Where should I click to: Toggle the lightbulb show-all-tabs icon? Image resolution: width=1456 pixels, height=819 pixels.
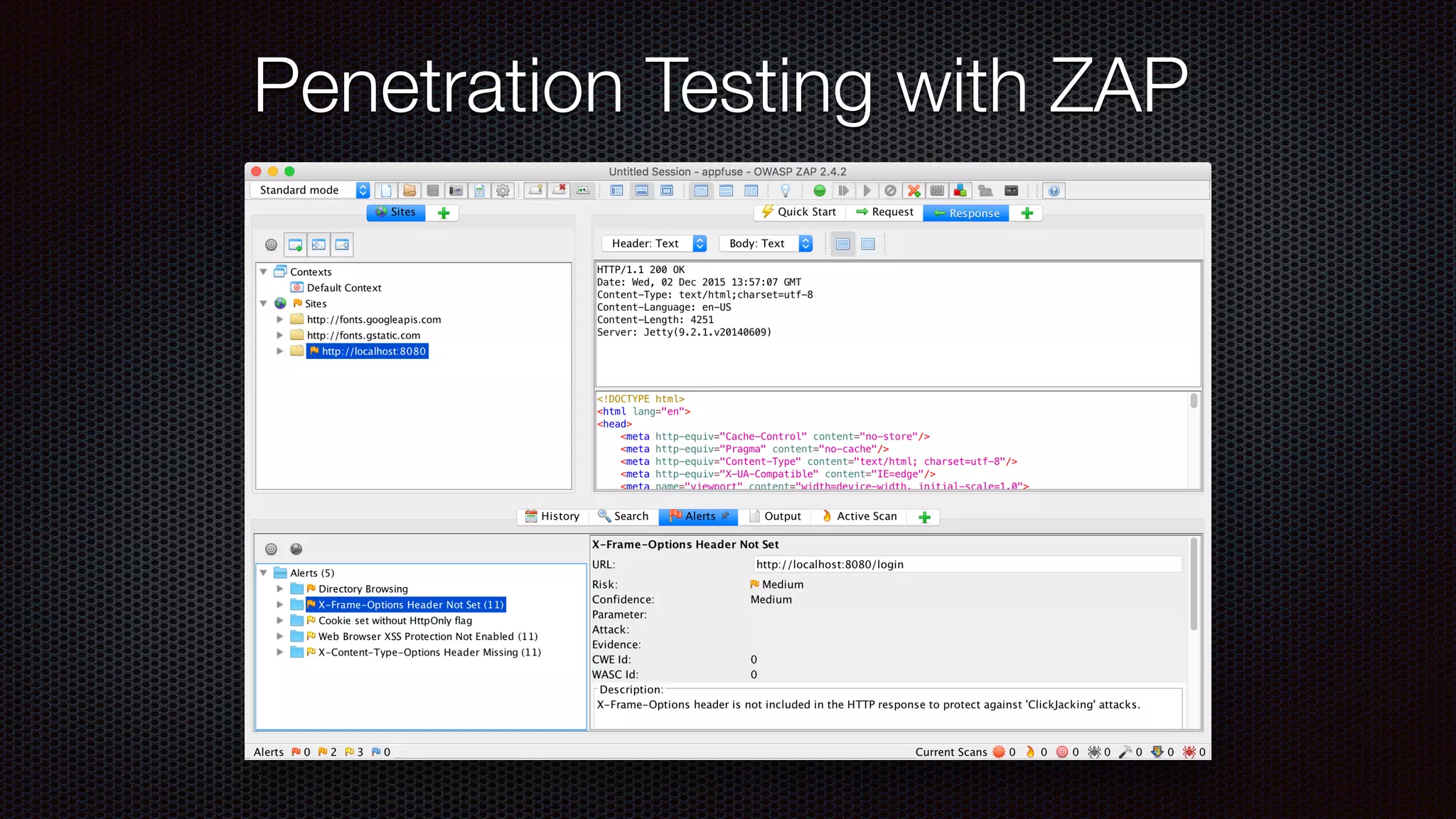786,191
